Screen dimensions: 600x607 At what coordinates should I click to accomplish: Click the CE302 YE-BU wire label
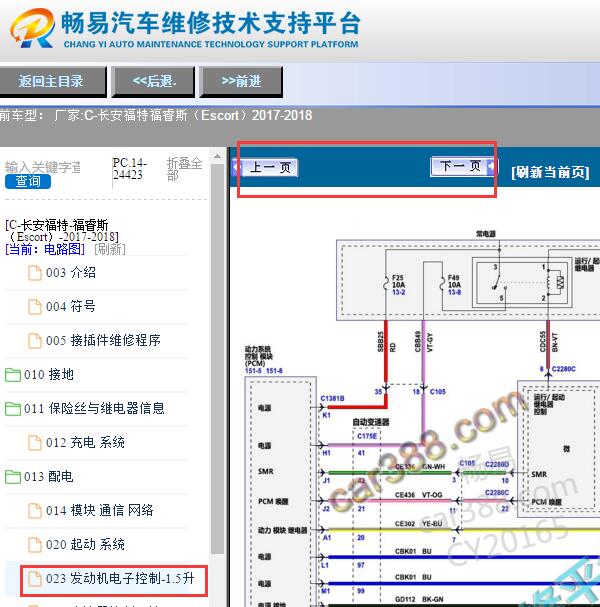418,524
